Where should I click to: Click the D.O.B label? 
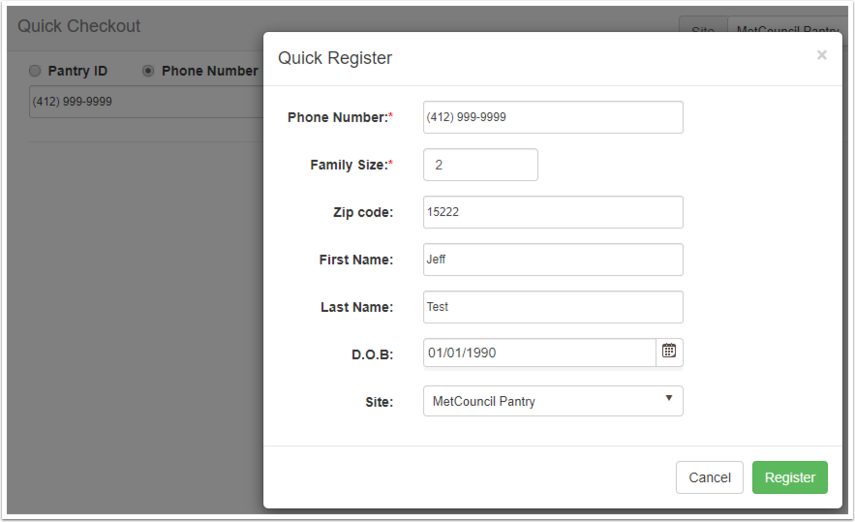(x=372, y=355)
